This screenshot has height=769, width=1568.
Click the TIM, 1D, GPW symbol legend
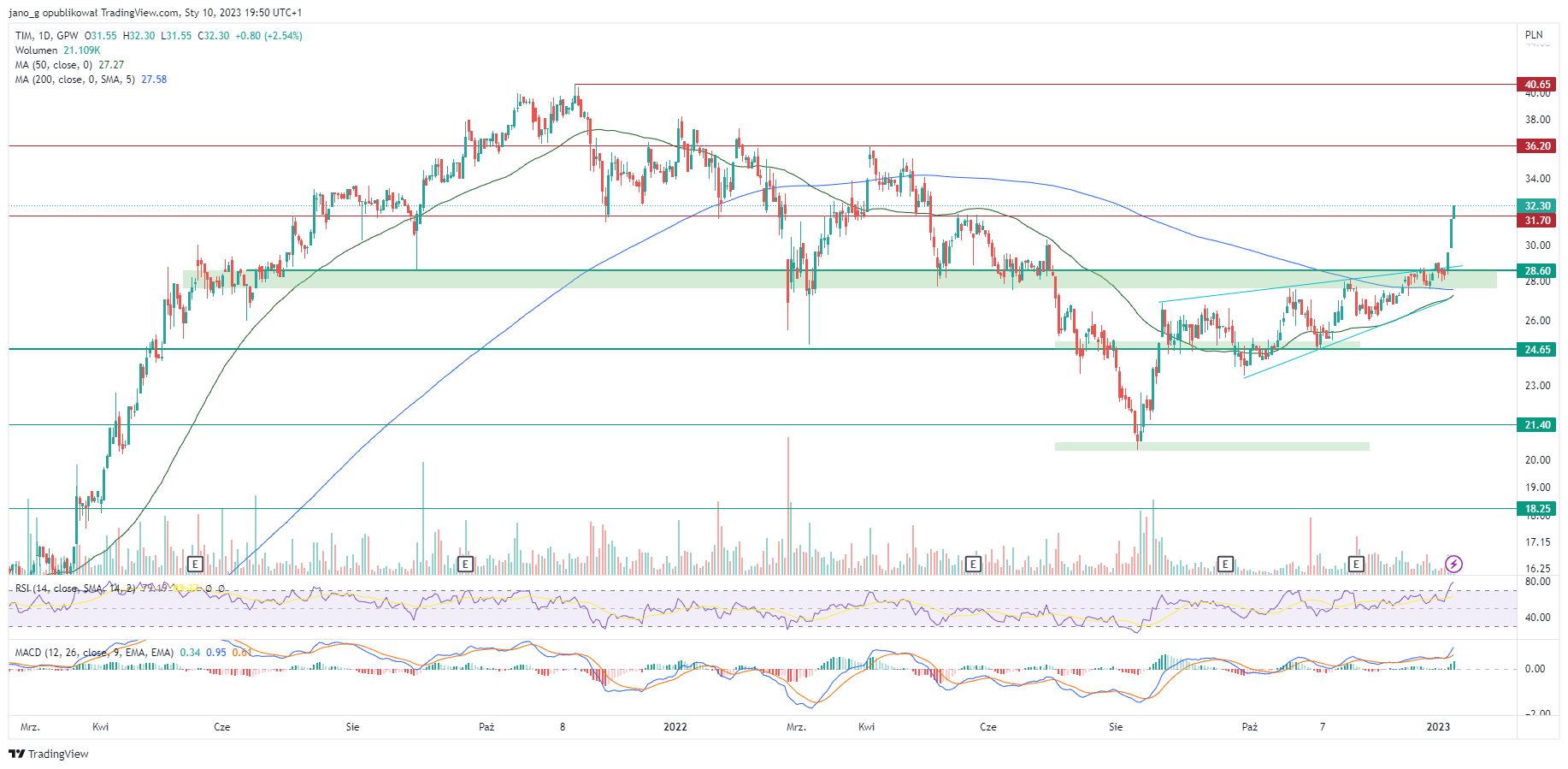[46, 36]
